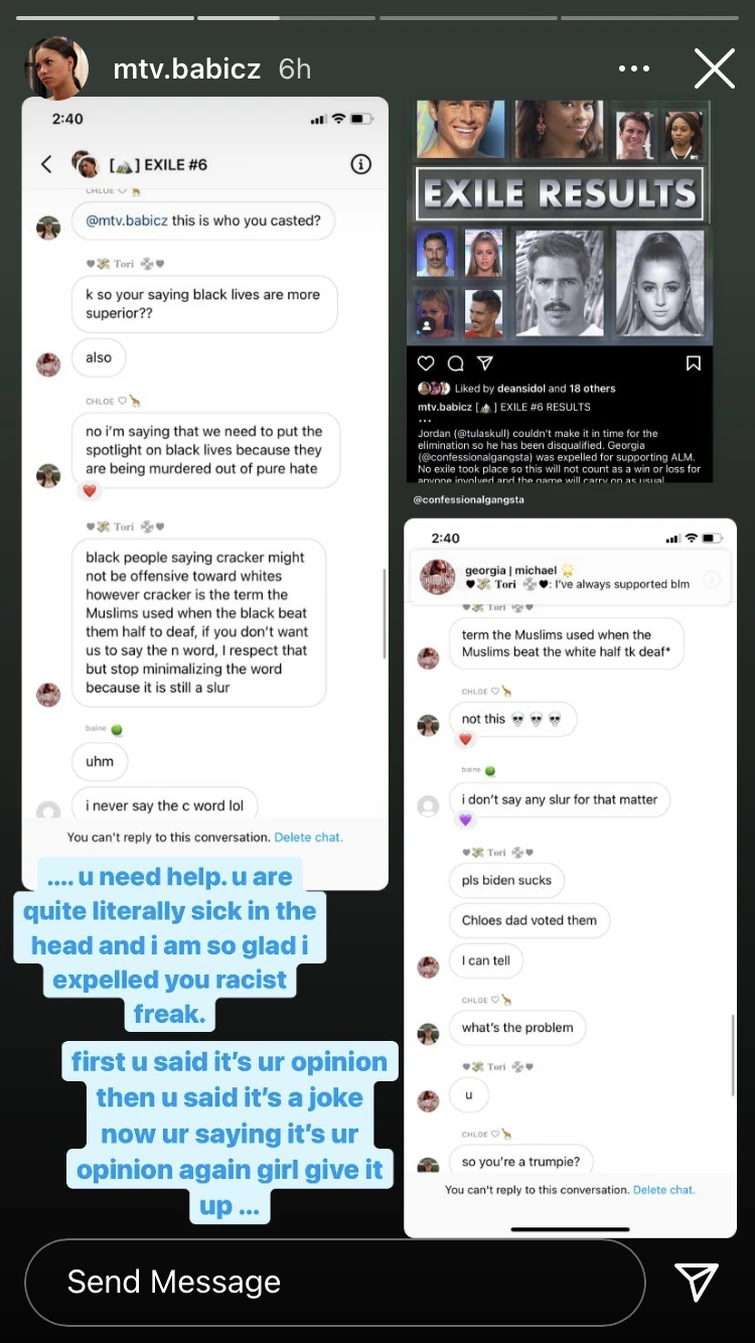Tap the first story progress bar segment
This screenshot has width=755, height=1343.
point(102,17)
